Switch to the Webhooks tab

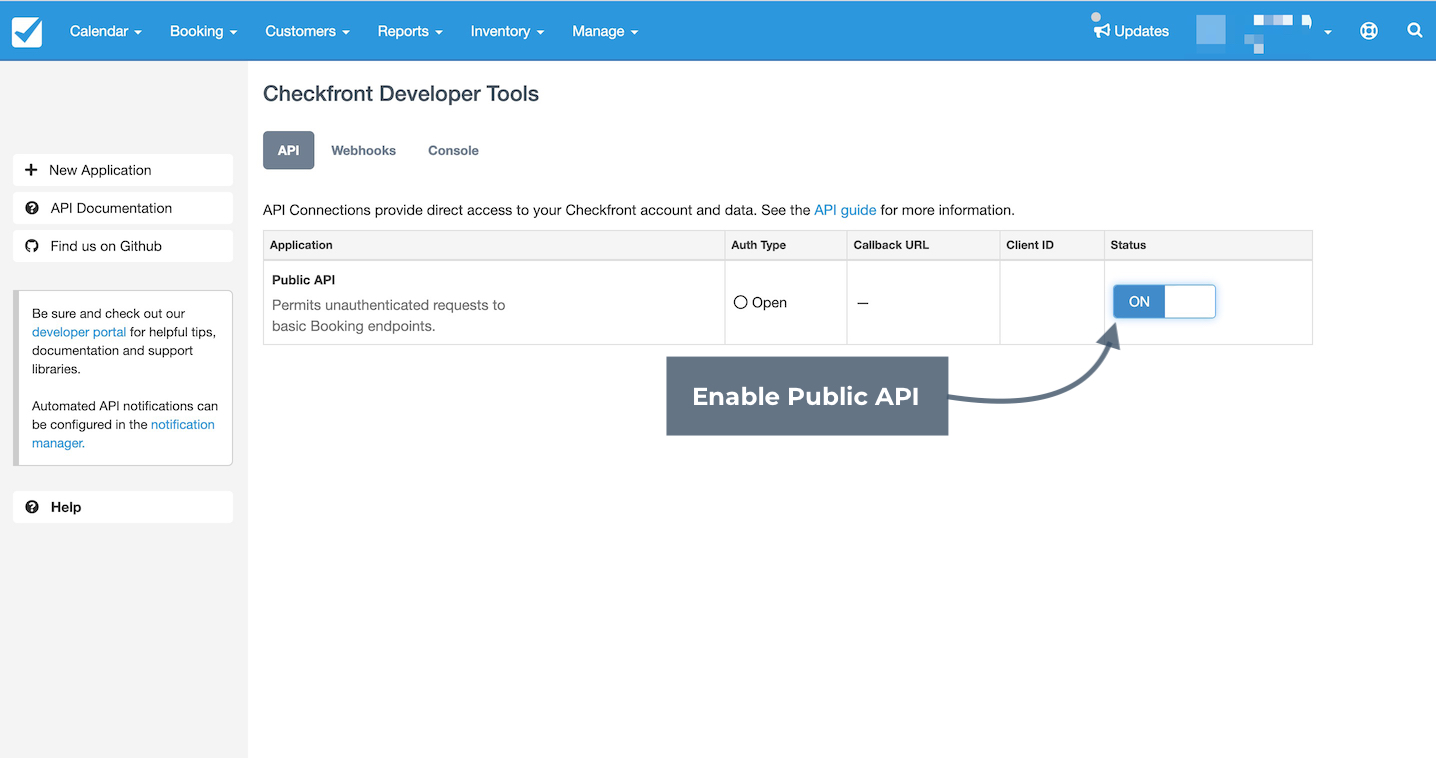[364, 150]
